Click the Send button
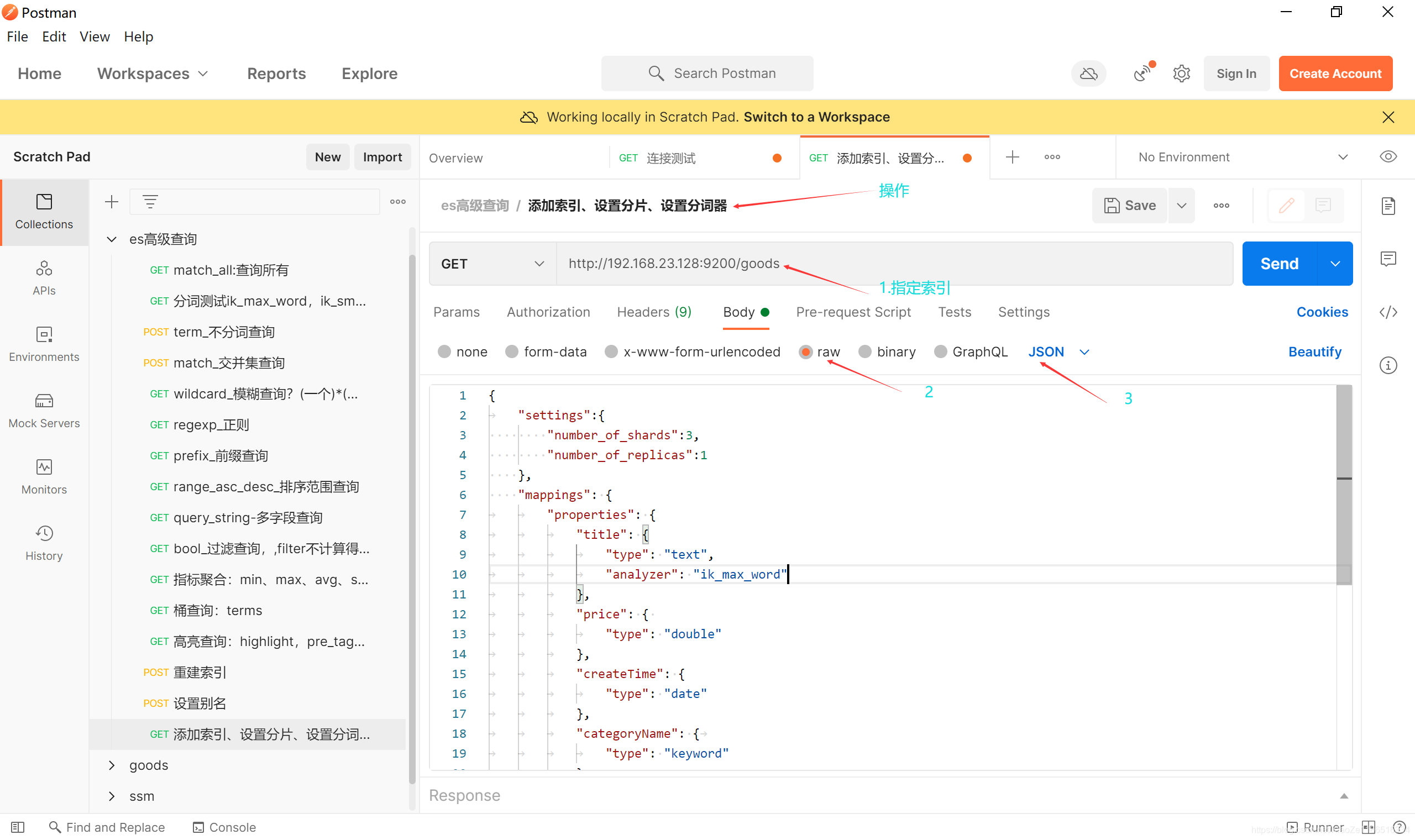The width and height of the screenshot is (1415, 840). (x=1279, y=263)
